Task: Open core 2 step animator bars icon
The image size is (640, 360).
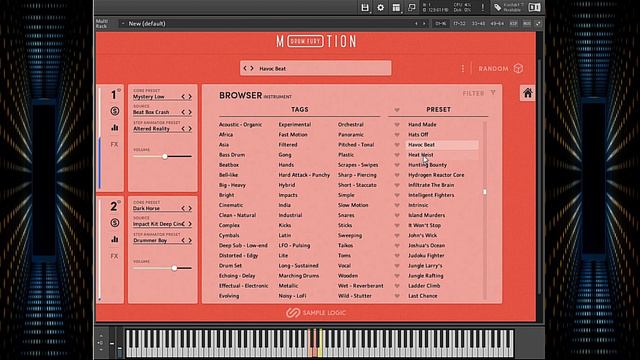Action: [x=115, y=240]
